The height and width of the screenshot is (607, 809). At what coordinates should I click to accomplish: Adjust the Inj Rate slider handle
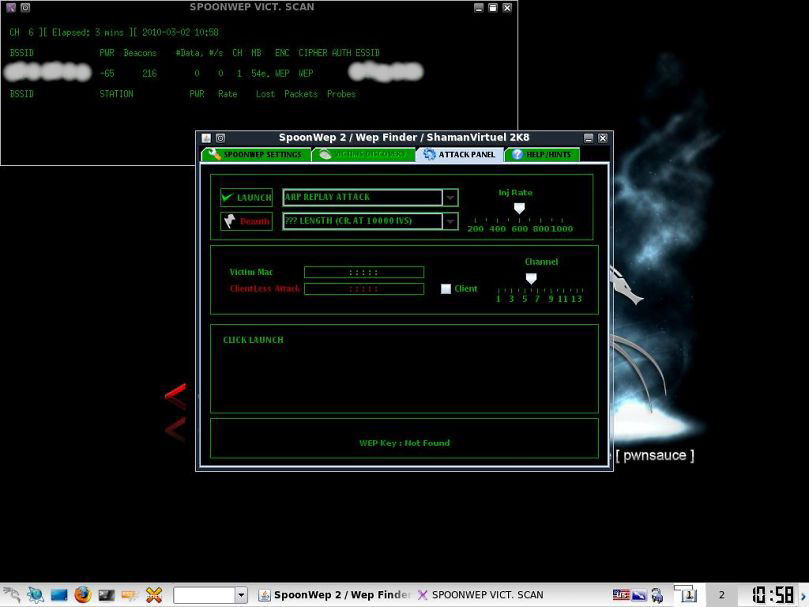519,208
